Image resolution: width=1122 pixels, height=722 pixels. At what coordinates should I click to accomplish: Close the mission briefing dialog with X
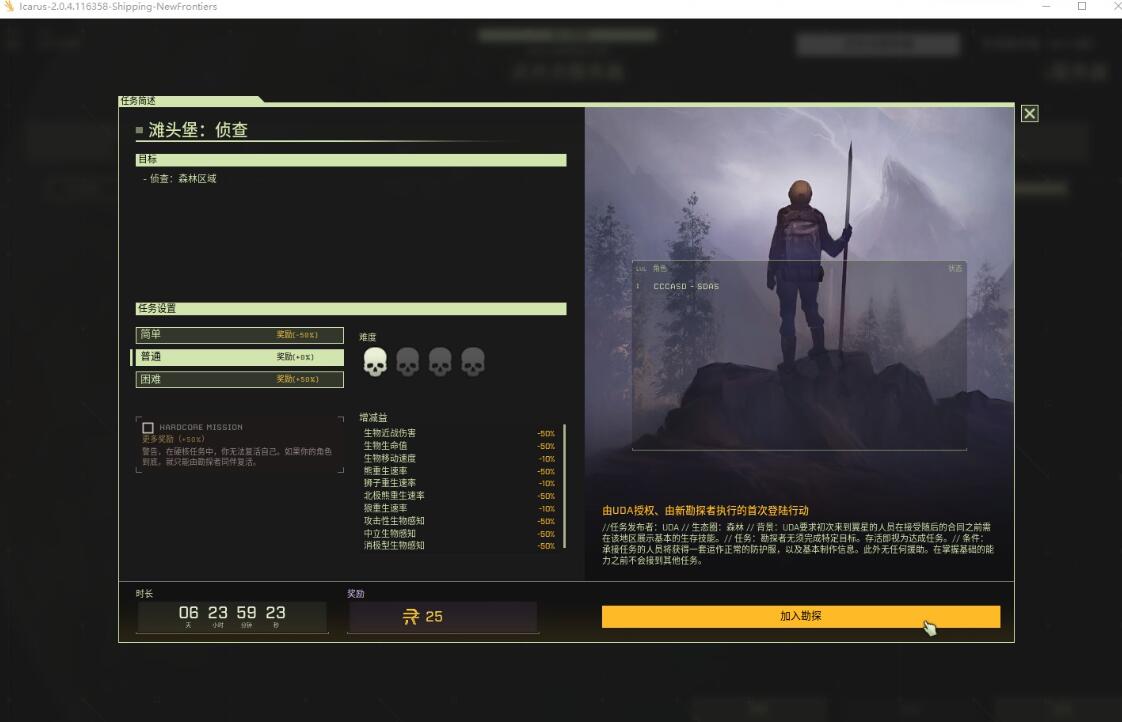tap(1029, 114)
